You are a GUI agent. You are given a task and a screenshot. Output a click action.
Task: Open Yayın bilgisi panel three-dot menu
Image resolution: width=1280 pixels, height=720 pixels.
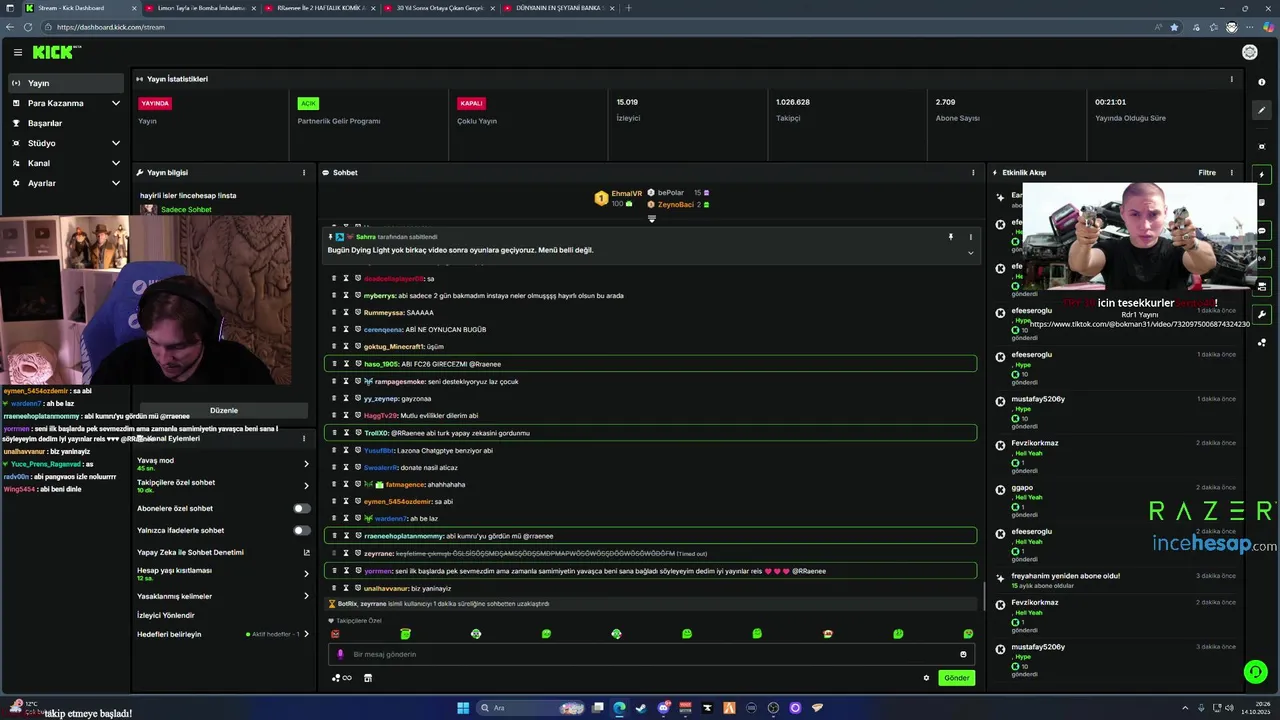point(304,173)
